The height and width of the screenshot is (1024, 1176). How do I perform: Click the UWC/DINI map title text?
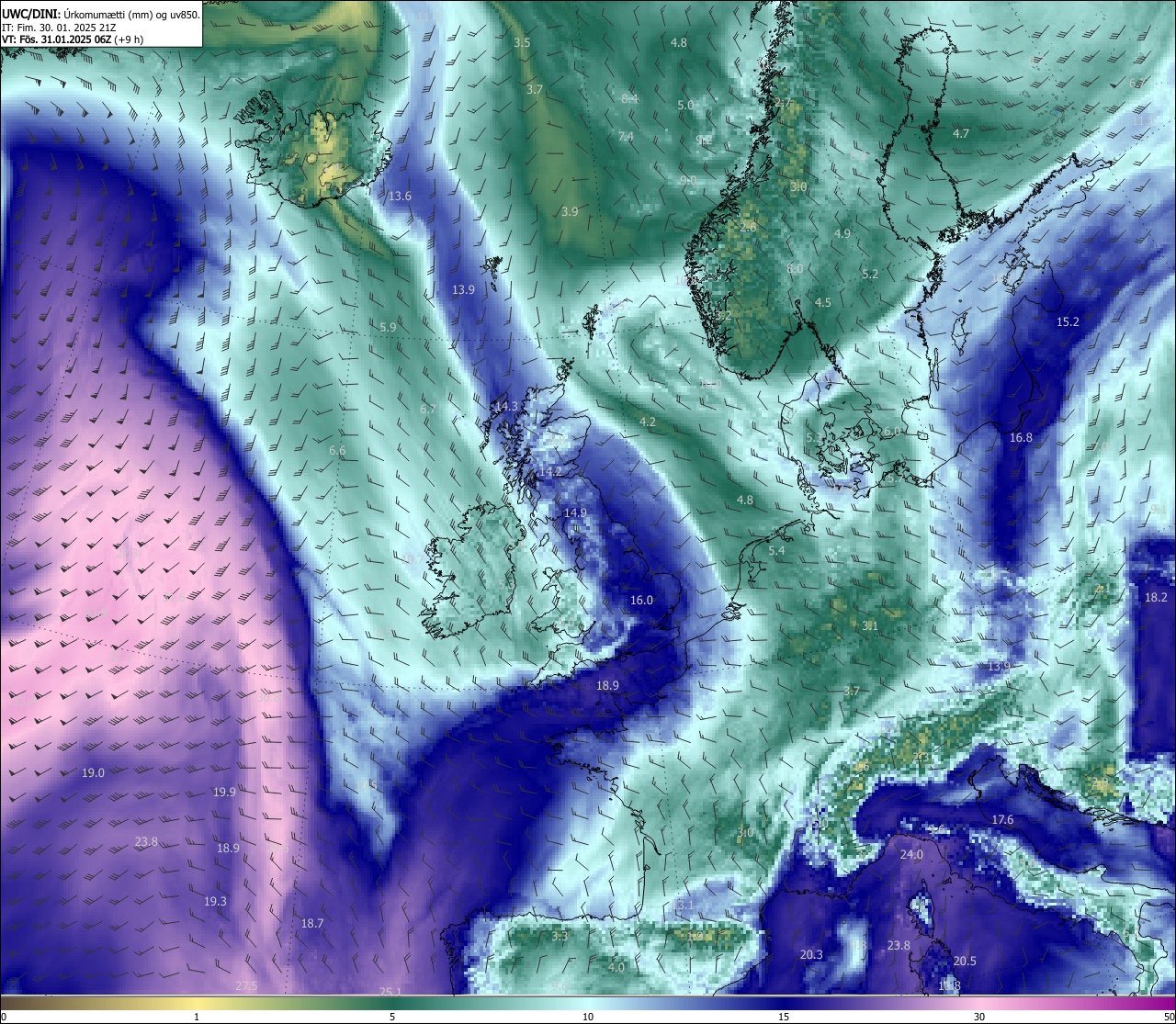pyautogui.click(x=101, y=14)
